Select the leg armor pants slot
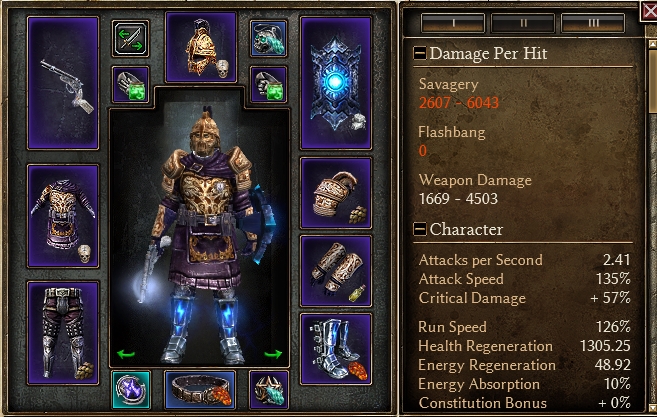Image resolution: width=657 pixels, height=417 pixels. click(x=63, y=333)
